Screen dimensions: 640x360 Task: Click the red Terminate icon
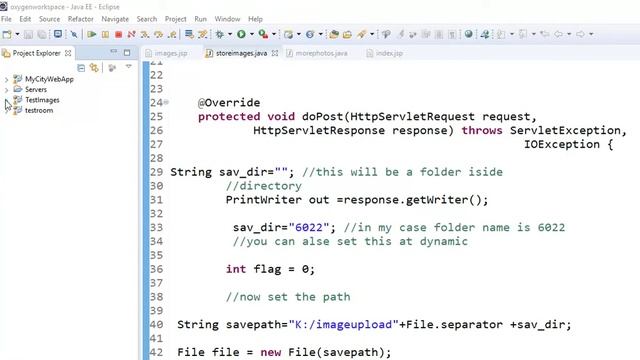(118, 34)
